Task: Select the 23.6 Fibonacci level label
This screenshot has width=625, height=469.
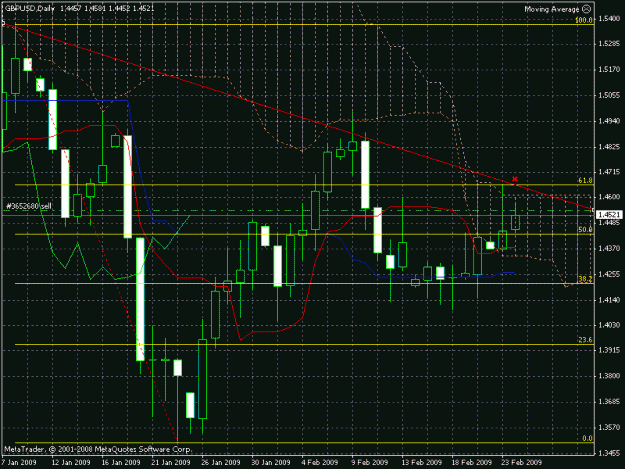Action: point(585,340)
